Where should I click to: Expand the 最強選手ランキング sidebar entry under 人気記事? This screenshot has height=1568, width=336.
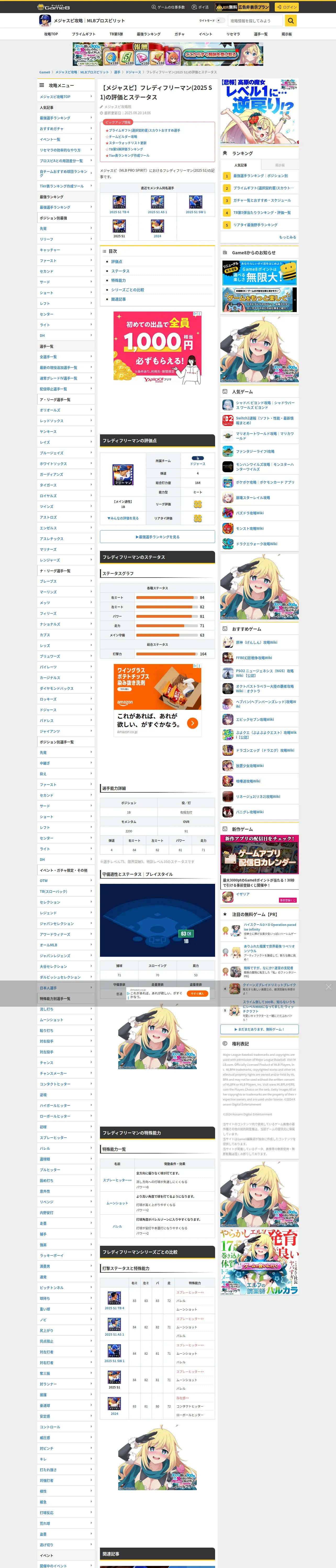coord(66,118)
